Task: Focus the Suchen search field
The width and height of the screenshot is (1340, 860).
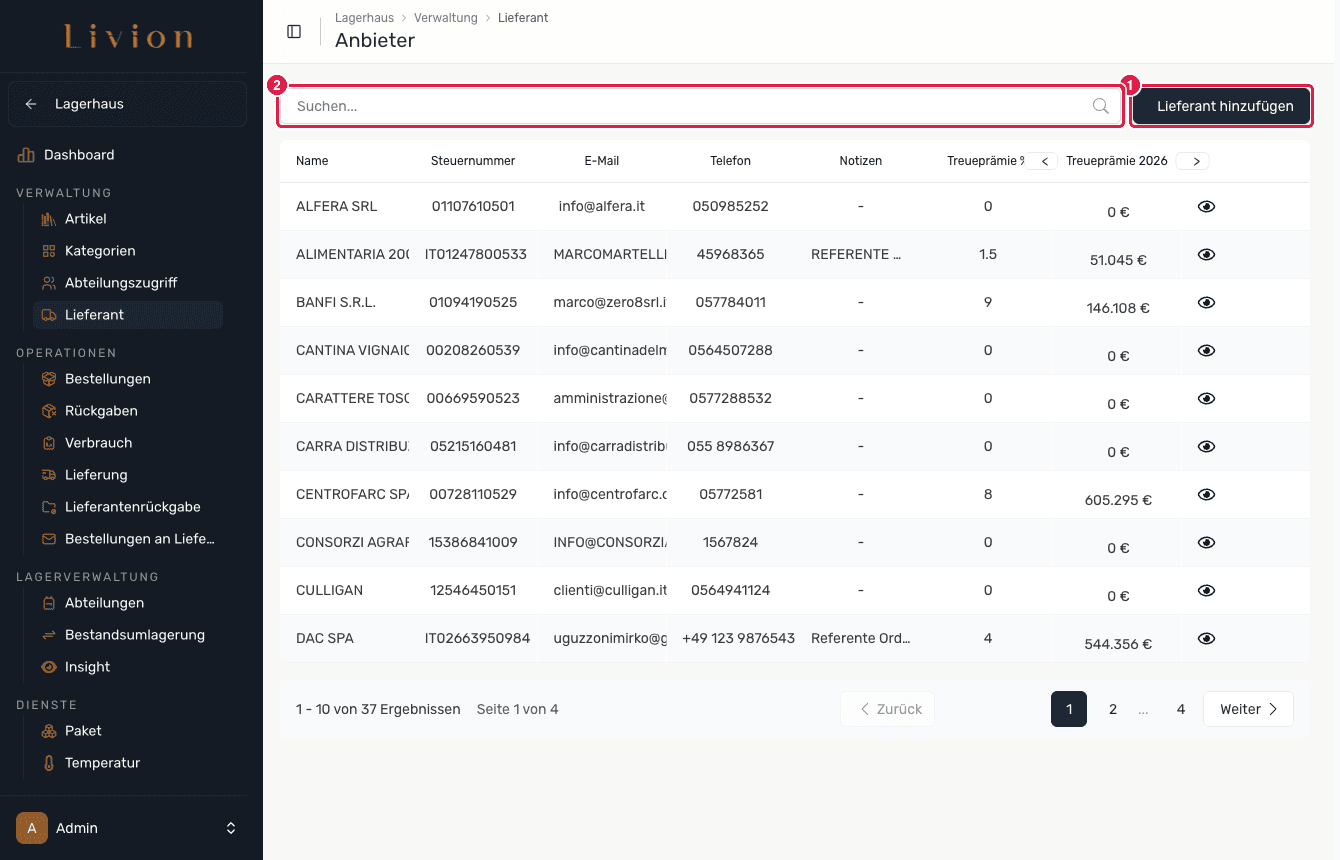Action: pyautogui.click(x=699, y=106)
